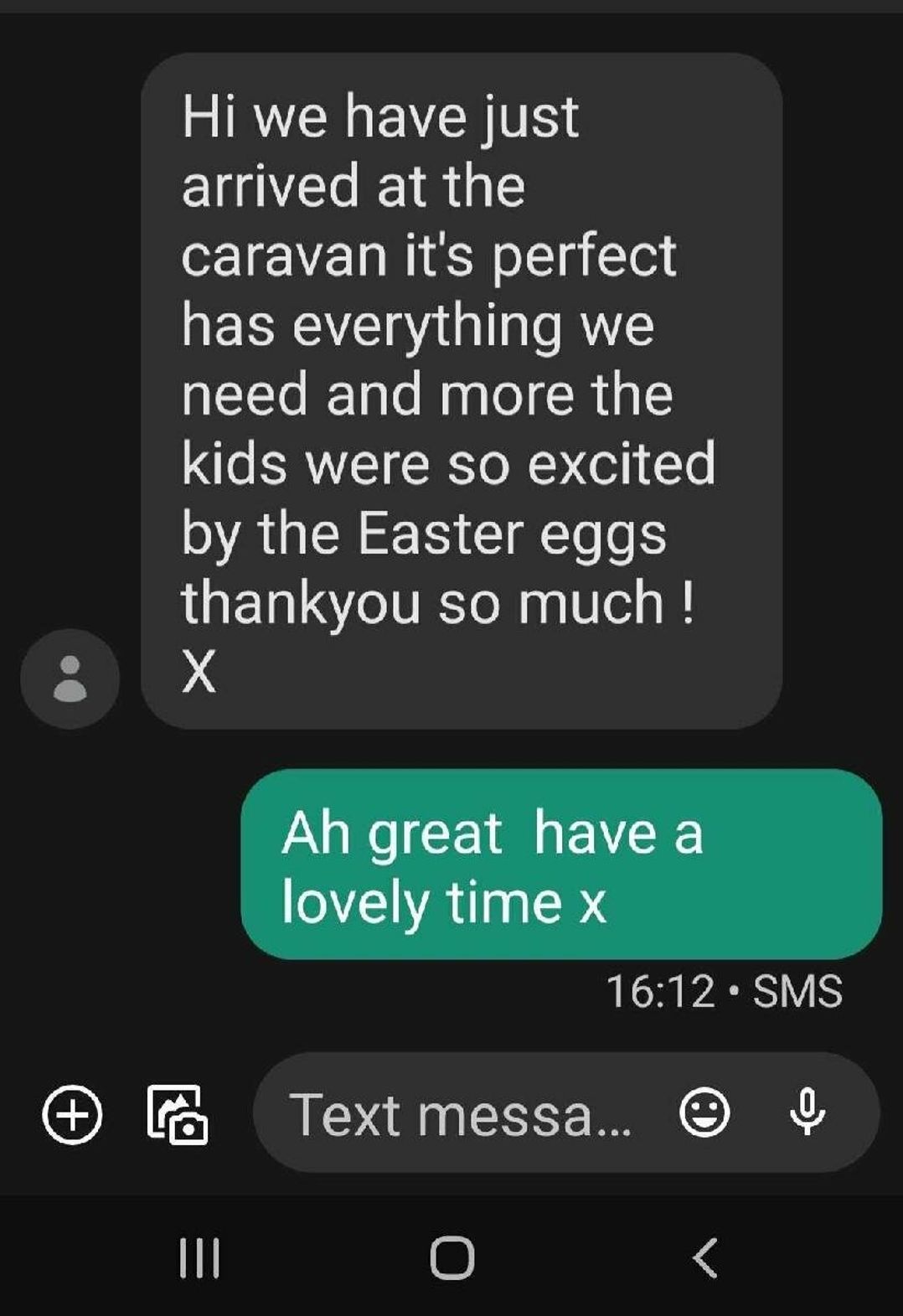The height and width of the screenshot is (1316, 903).
Task: Tap the 16:12 timestamp
Action: click(660, 992)
